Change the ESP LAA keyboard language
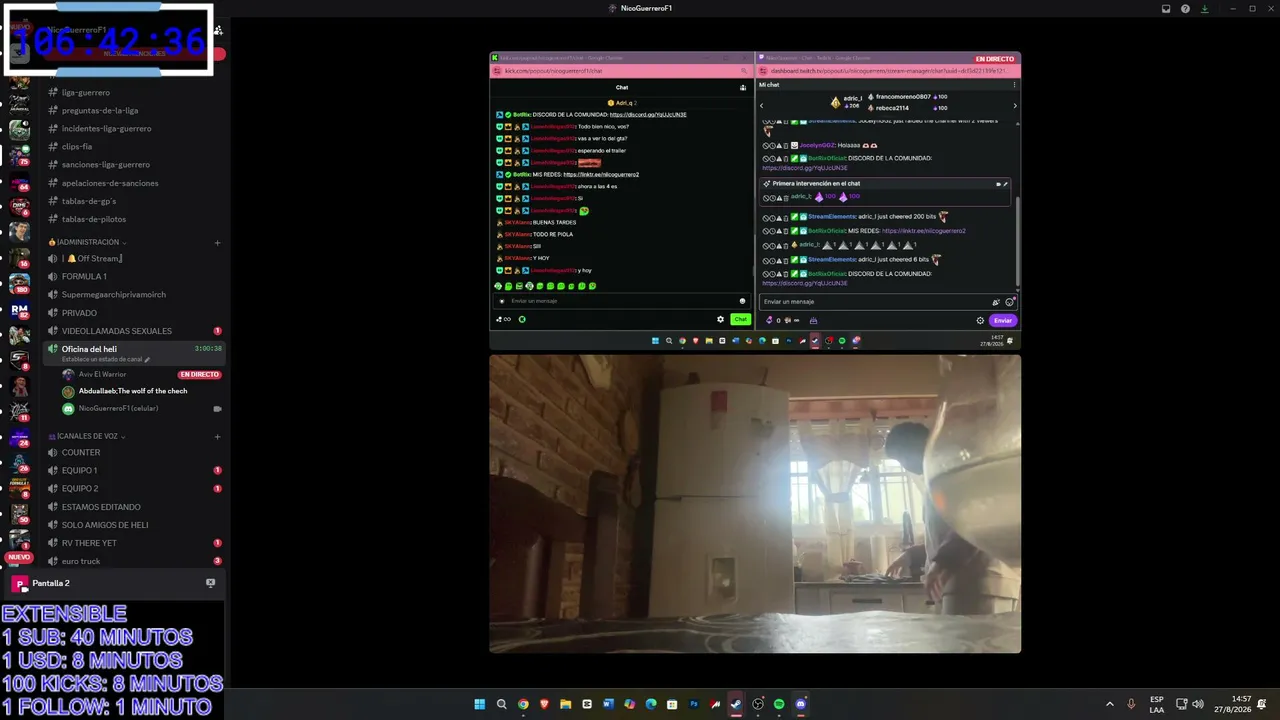 point(1157,704)
